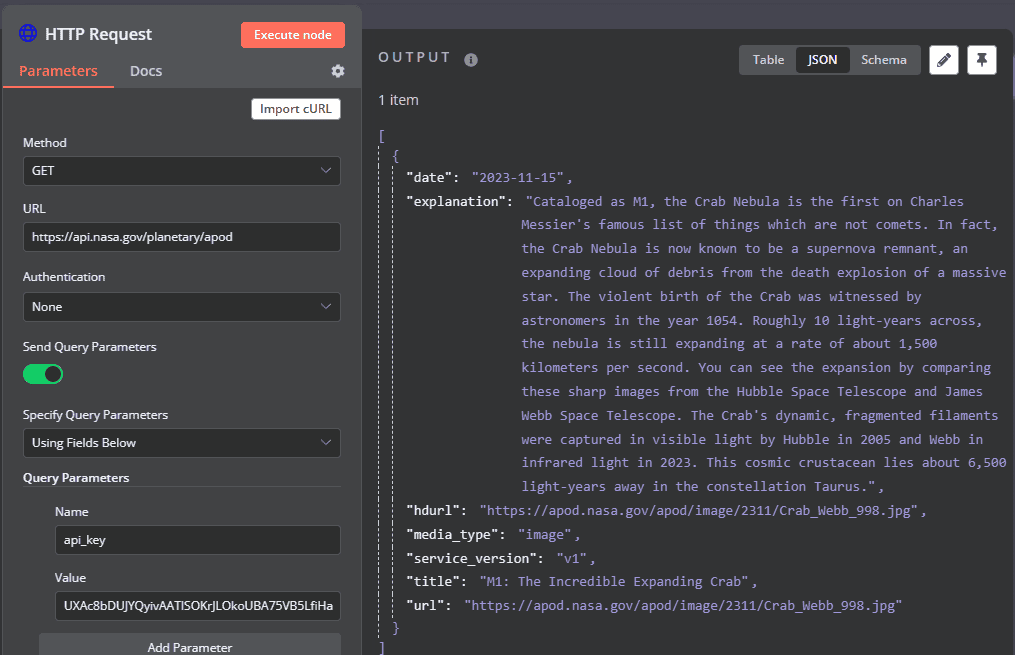Click the HTTP Request node globe icon

(27, 33)
